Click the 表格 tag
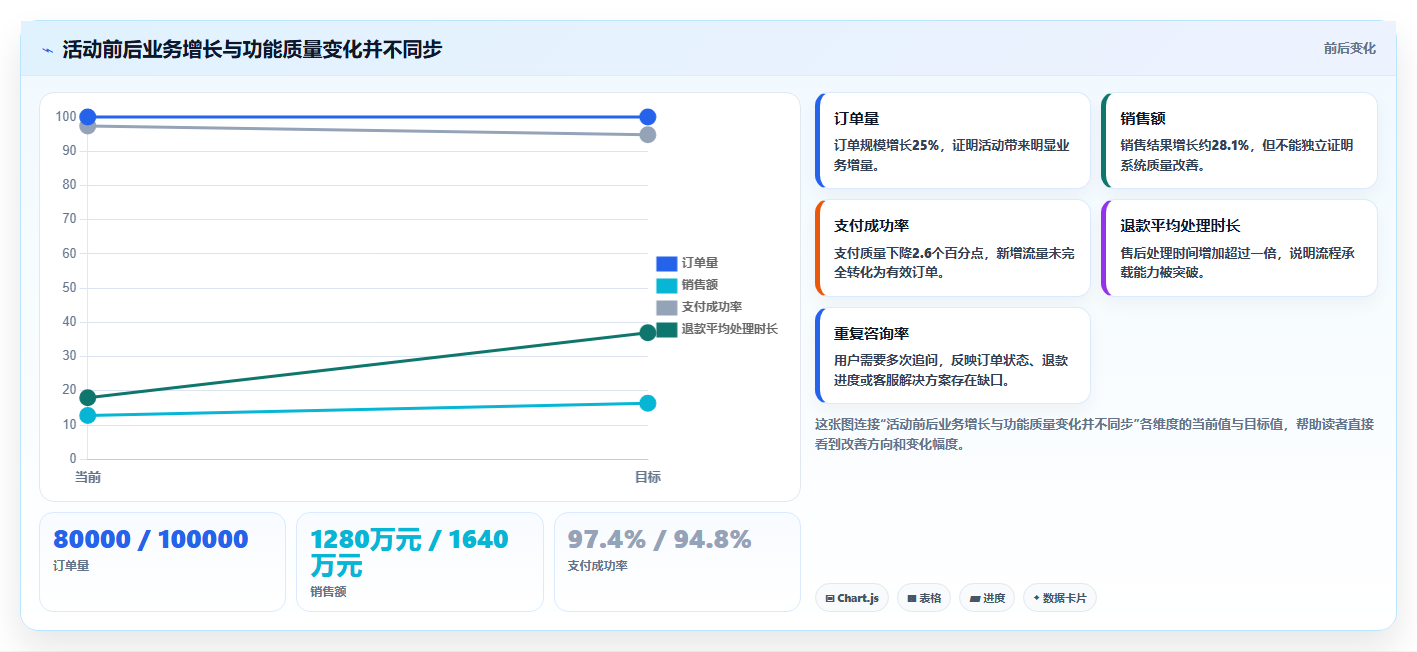The height and width of the screenshot is (652, 1417). coord(924,598)
